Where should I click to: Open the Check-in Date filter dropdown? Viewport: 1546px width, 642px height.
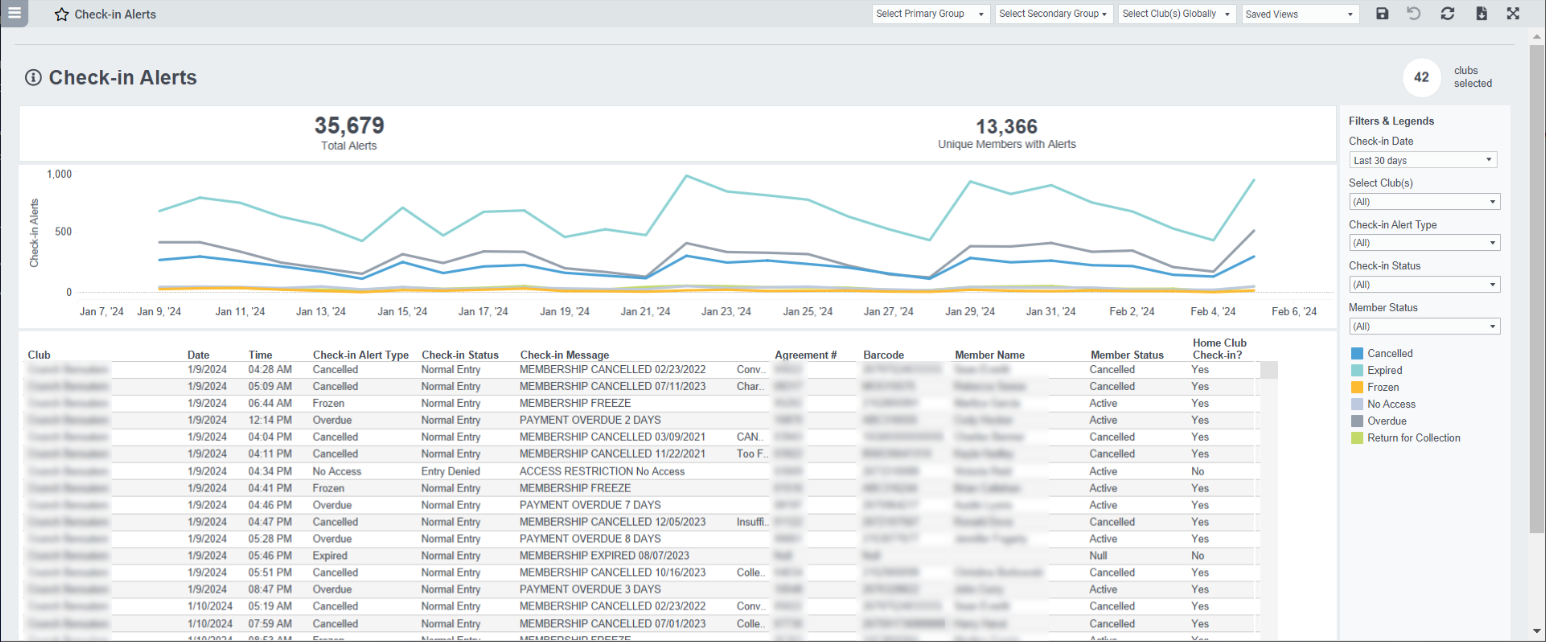click(x=1422, y=159)
